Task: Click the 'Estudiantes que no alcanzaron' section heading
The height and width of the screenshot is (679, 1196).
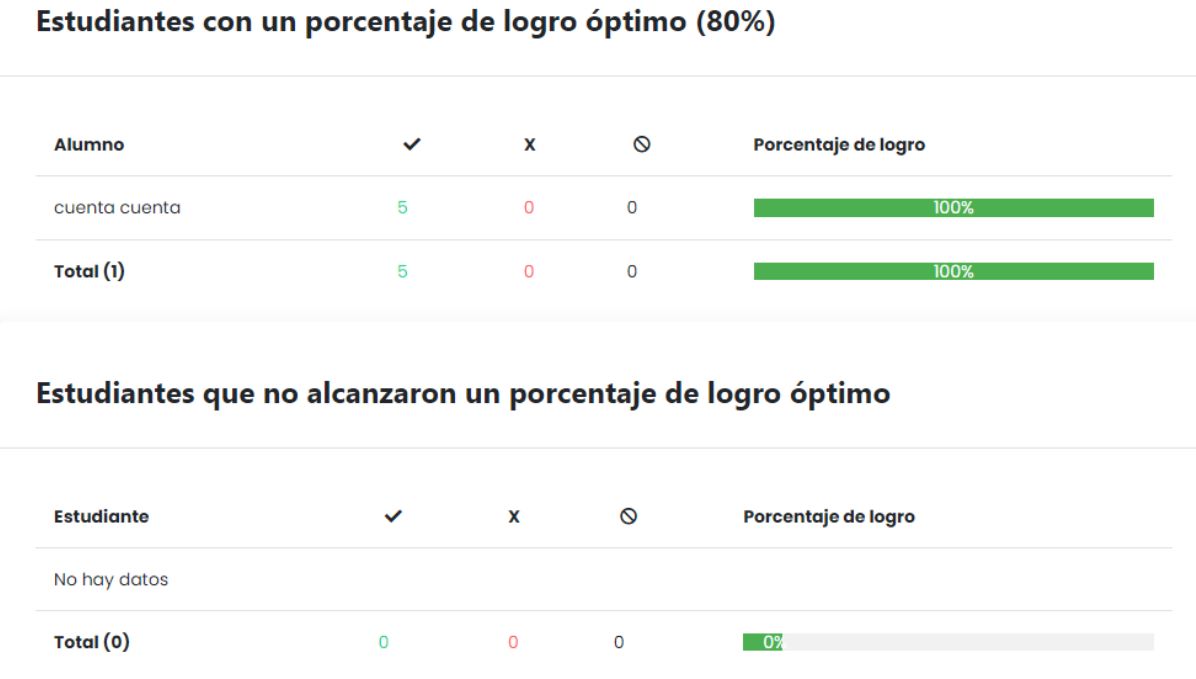Action: click(x=463, y=393)
